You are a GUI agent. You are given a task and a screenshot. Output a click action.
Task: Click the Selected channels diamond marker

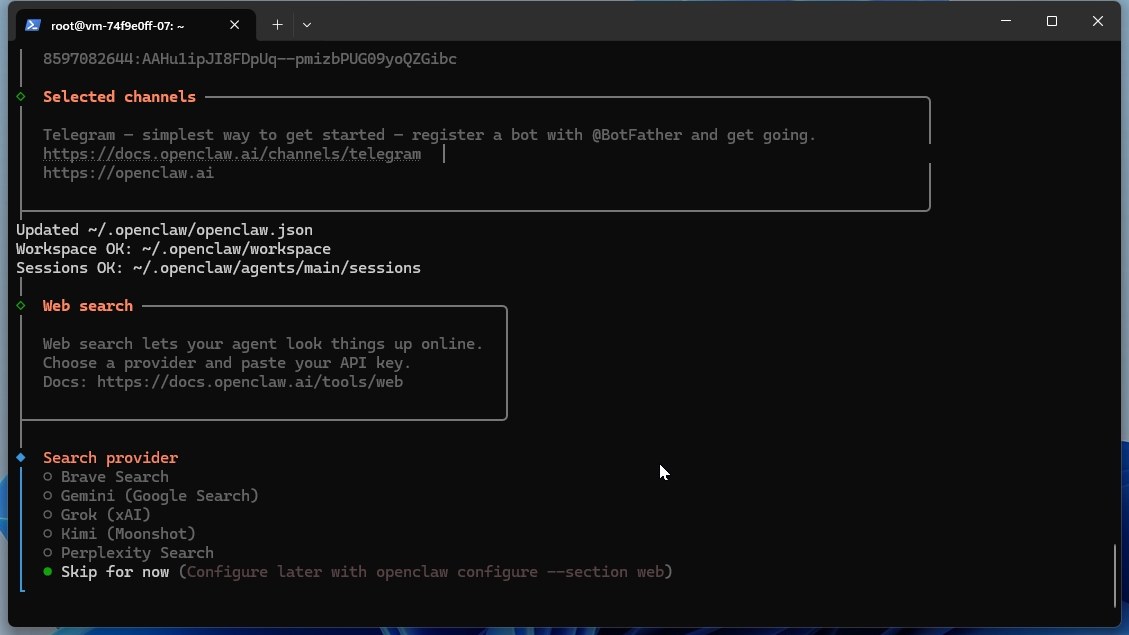[x=21, y=96]
